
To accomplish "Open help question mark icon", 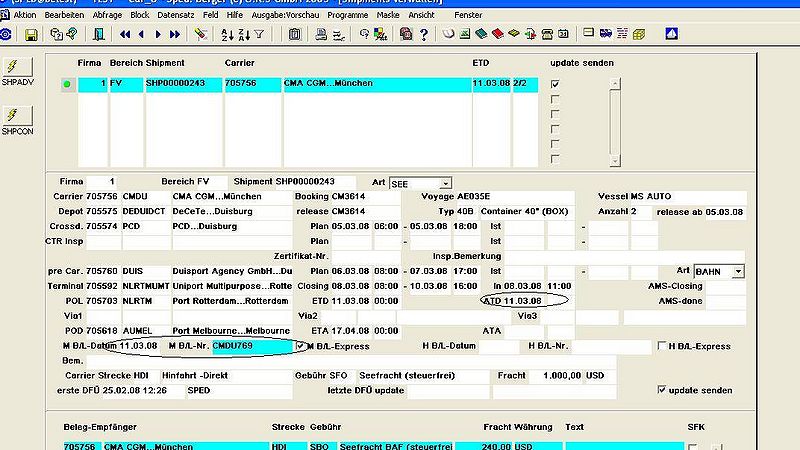I will 423,35.
